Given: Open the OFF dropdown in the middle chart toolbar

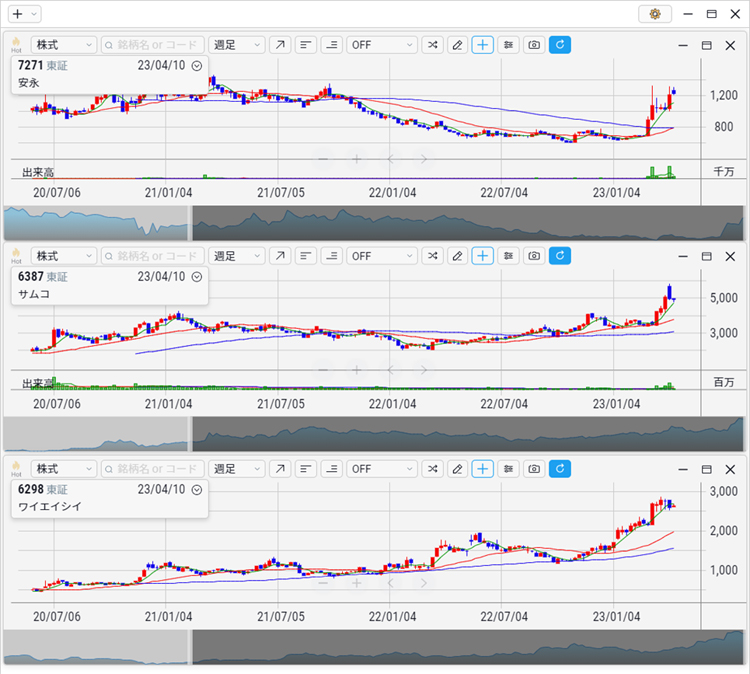Looking at the screenshot, I should pos(381,256).
